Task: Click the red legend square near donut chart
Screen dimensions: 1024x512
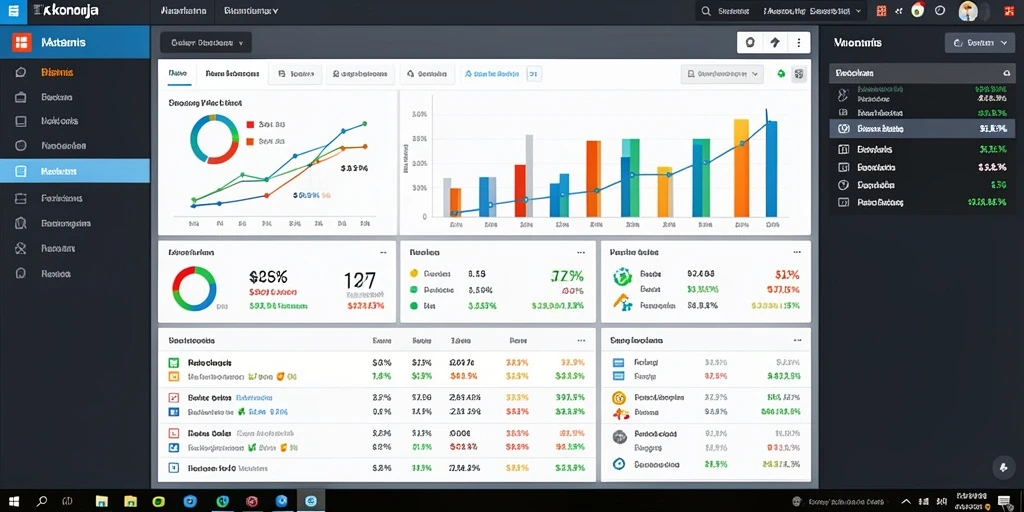Action: coord(249,123)
